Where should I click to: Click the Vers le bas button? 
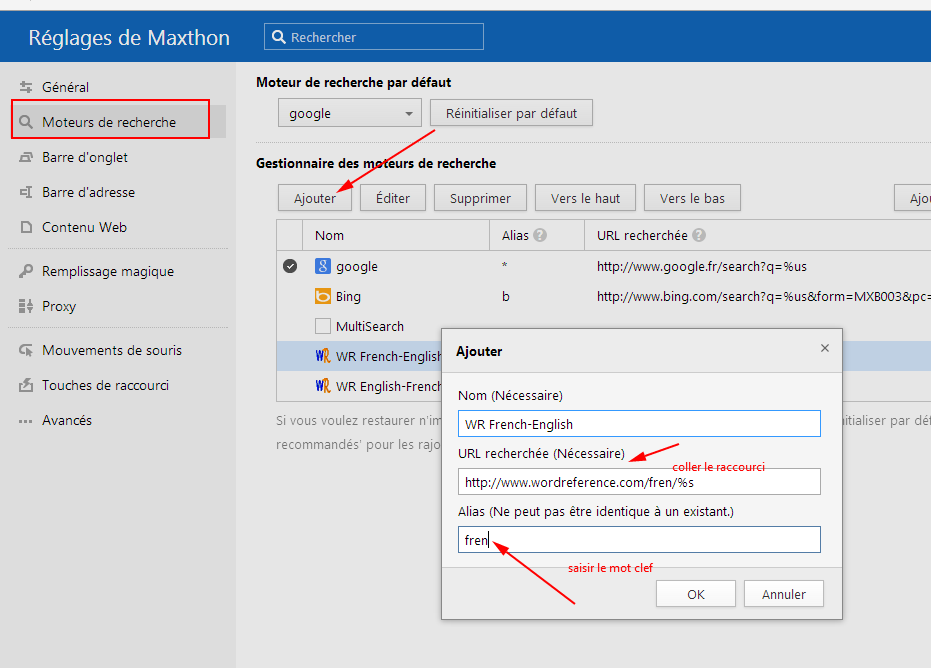coord(692,198)
